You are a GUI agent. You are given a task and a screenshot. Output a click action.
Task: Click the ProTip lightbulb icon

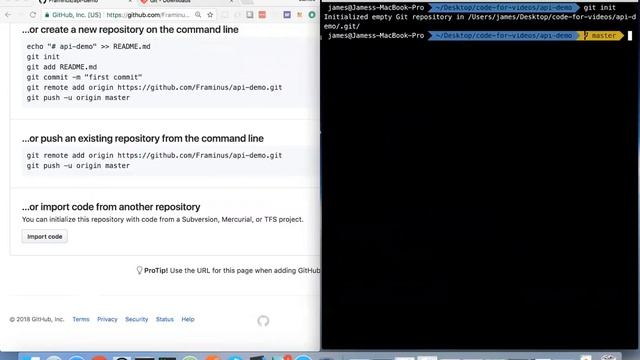click(x=139, y=270)
